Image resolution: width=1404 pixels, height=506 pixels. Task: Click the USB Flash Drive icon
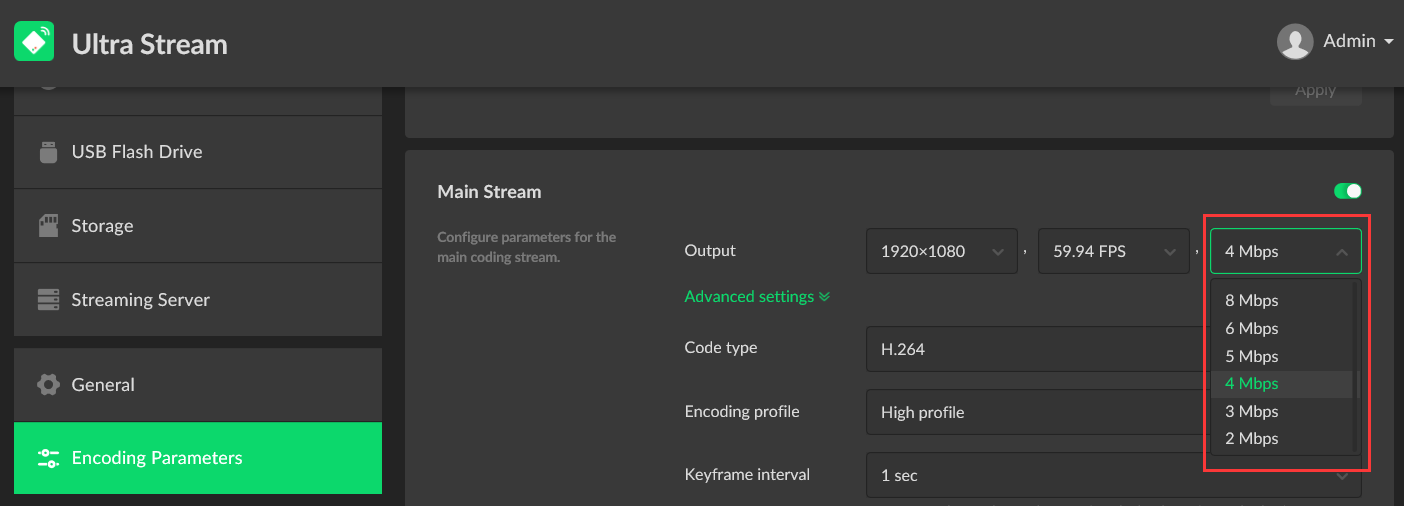coord(48,152)
